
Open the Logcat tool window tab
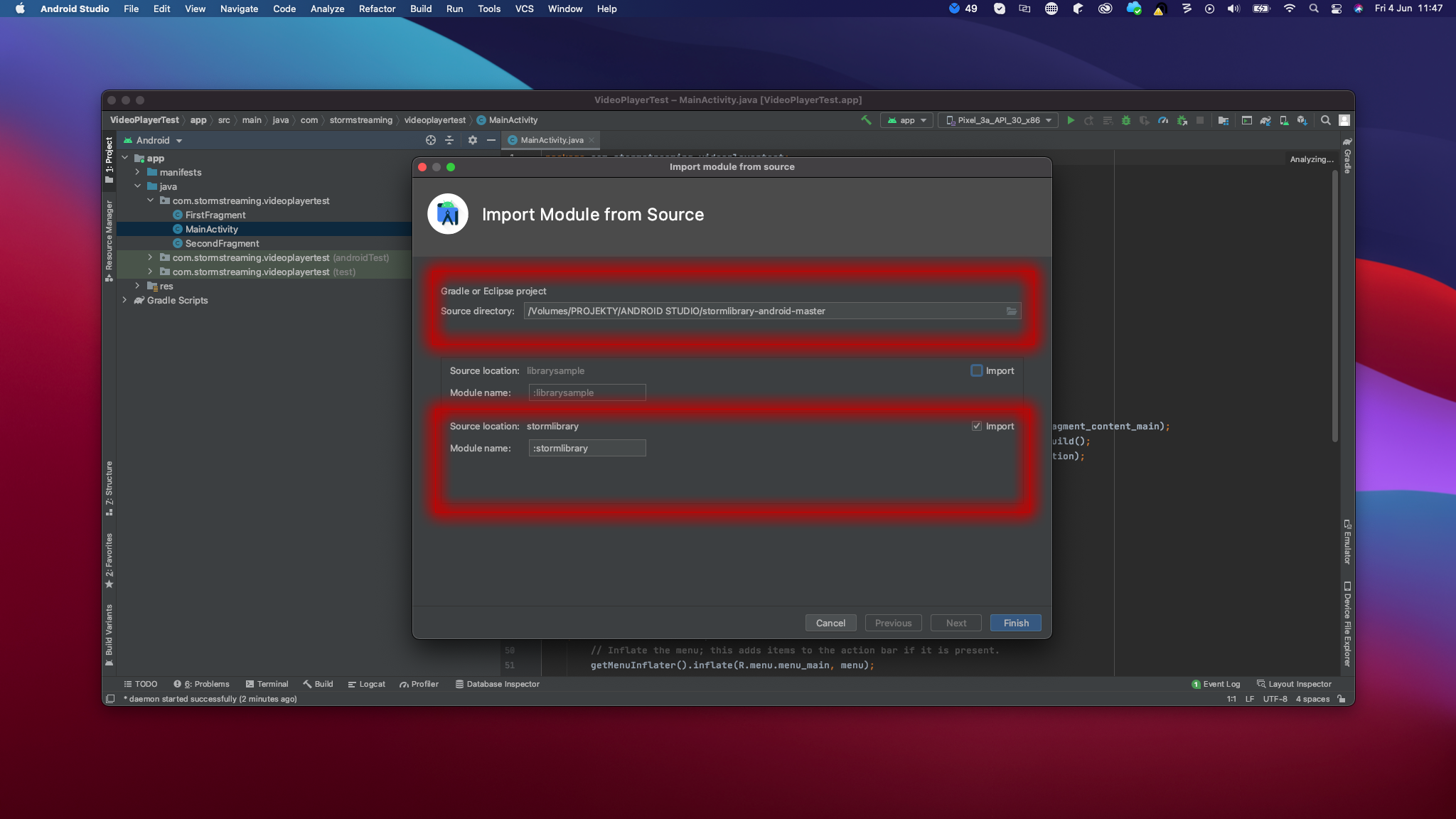pos(367,684)
